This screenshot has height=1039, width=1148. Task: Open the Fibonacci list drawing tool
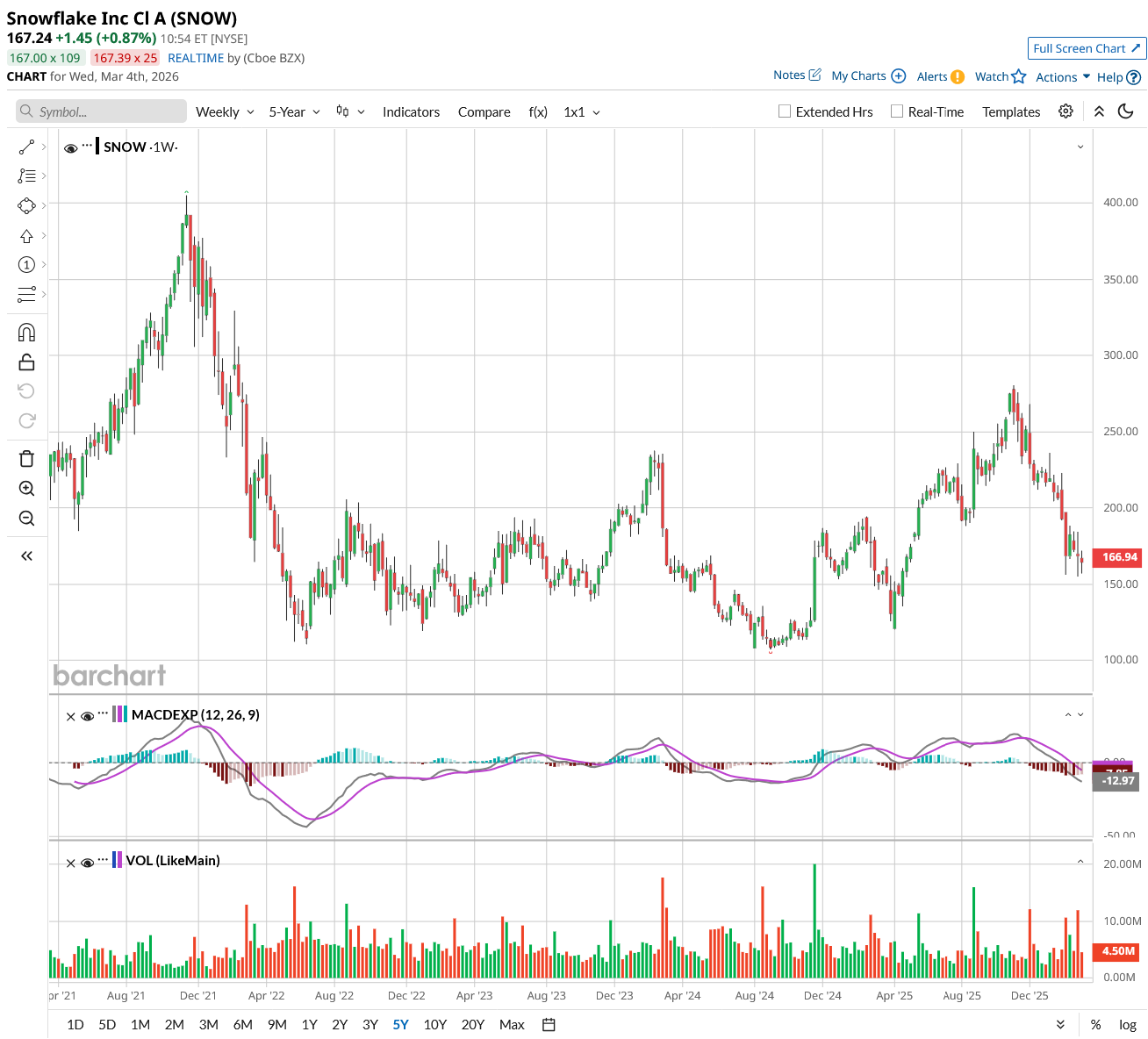coord(26,176)
